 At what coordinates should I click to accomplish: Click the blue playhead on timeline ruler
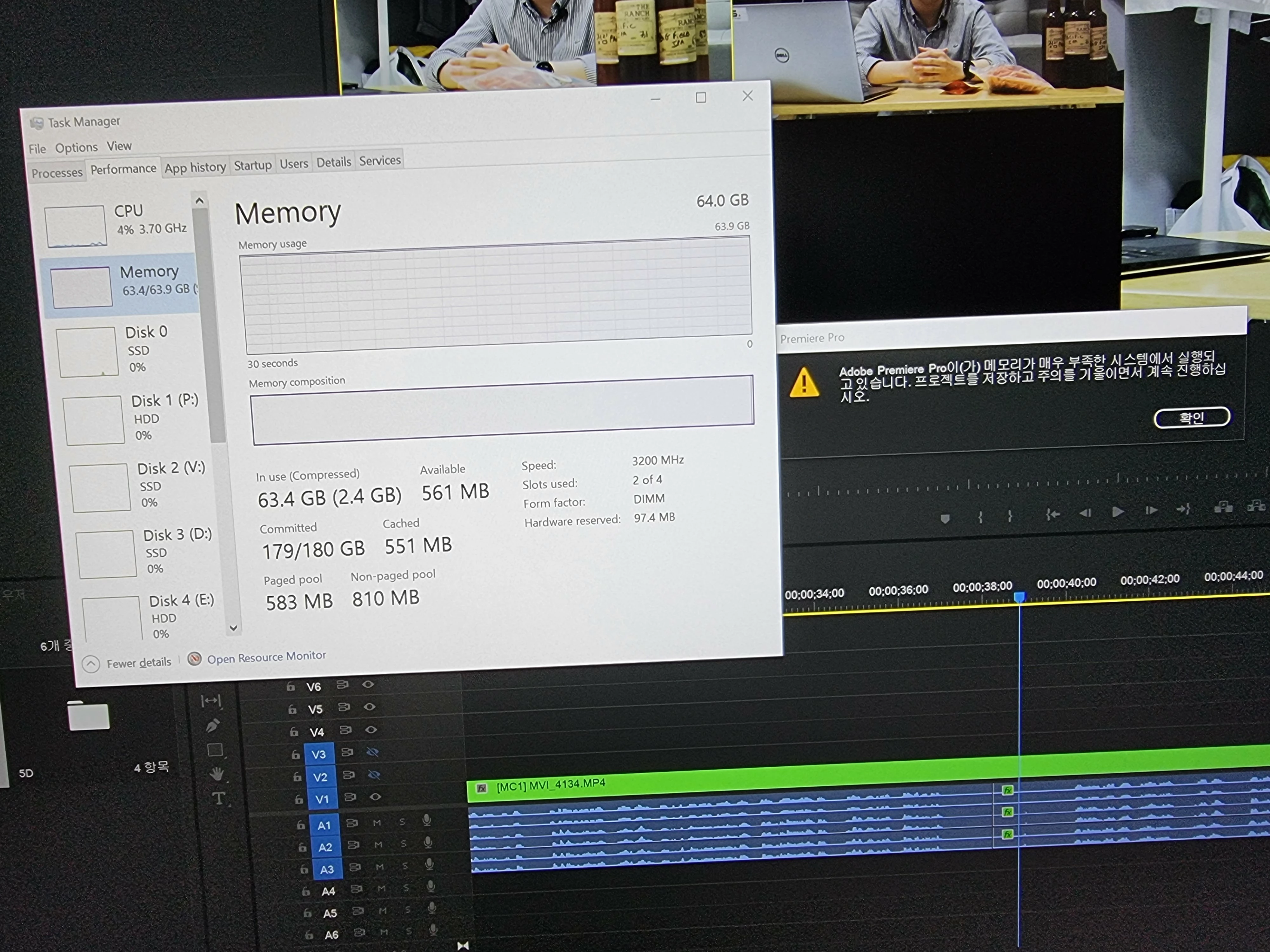1019,597
